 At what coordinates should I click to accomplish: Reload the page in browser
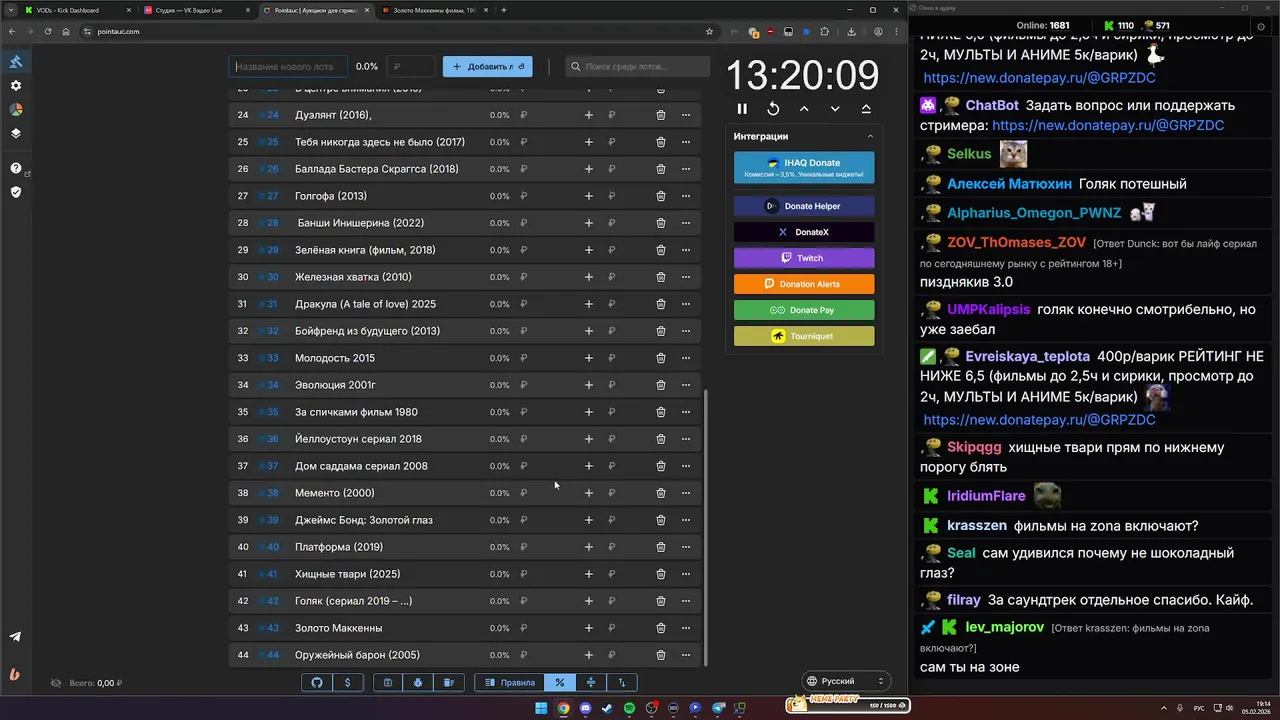tap(47, 31)
